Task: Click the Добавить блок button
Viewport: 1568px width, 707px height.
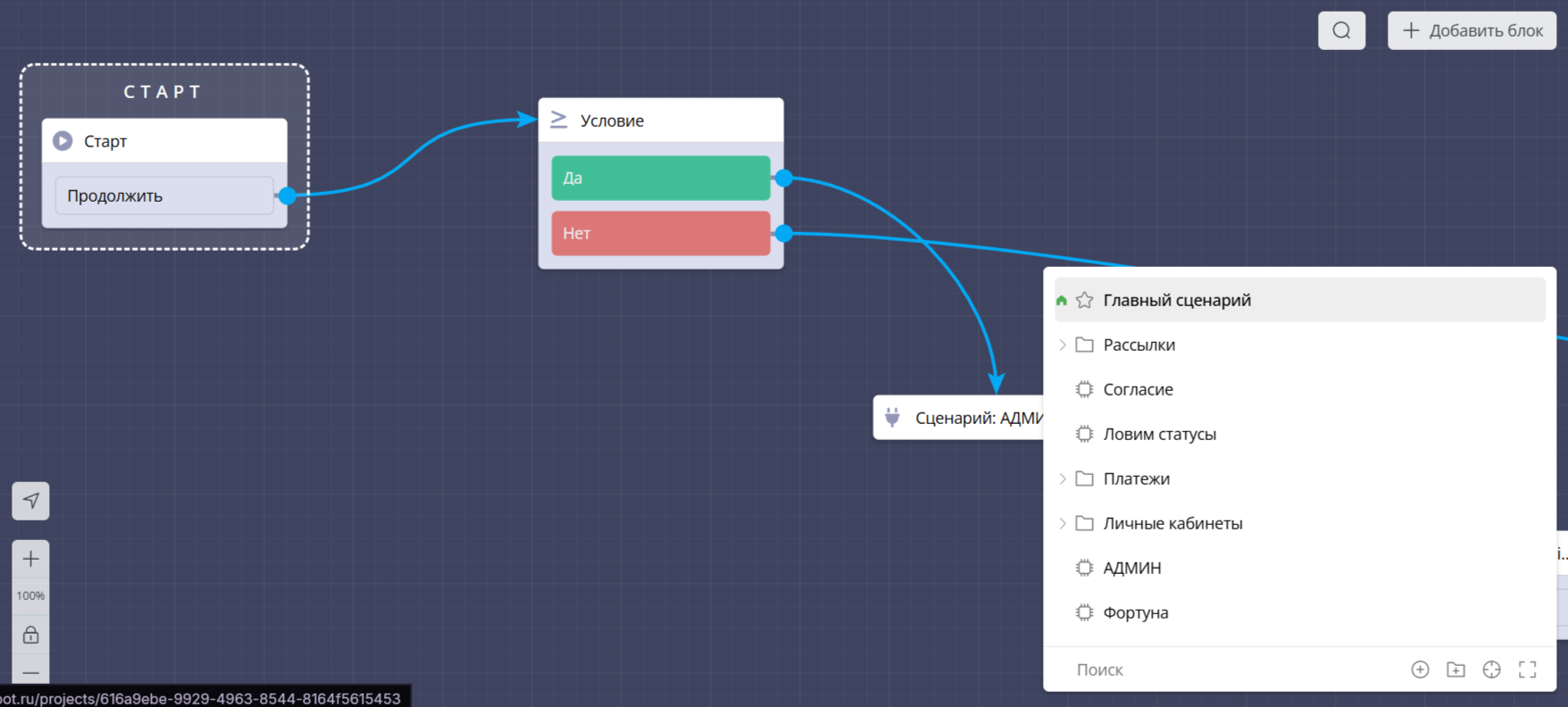Action: click(1472, 30)
